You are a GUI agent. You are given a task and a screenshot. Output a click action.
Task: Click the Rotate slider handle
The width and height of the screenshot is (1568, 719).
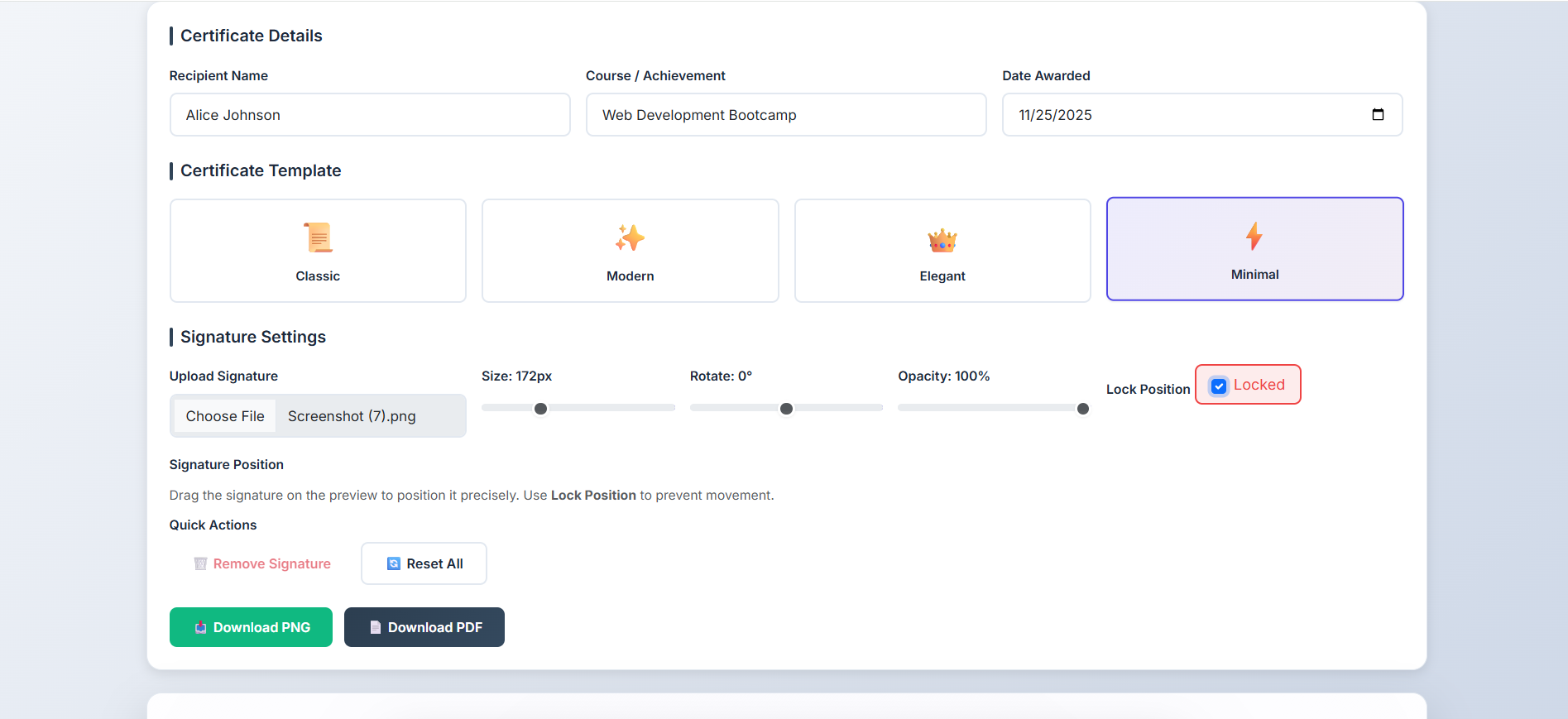pos(786,409)
